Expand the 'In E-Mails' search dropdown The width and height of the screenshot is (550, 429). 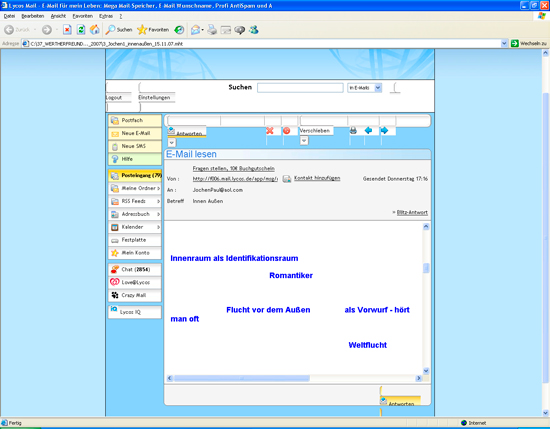378,88
